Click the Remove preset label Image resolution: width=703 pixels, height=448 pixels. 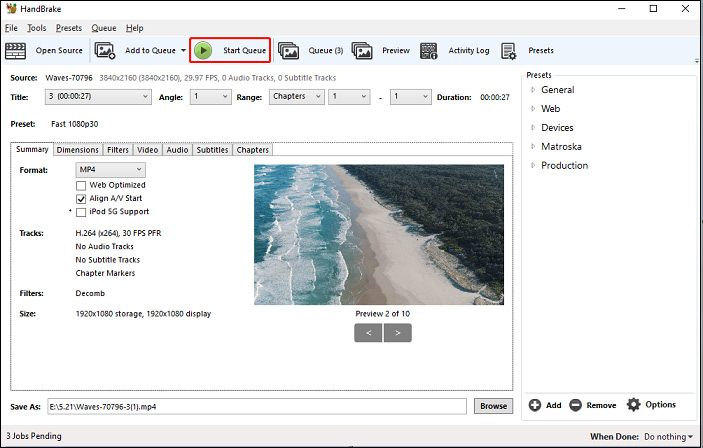601,405
